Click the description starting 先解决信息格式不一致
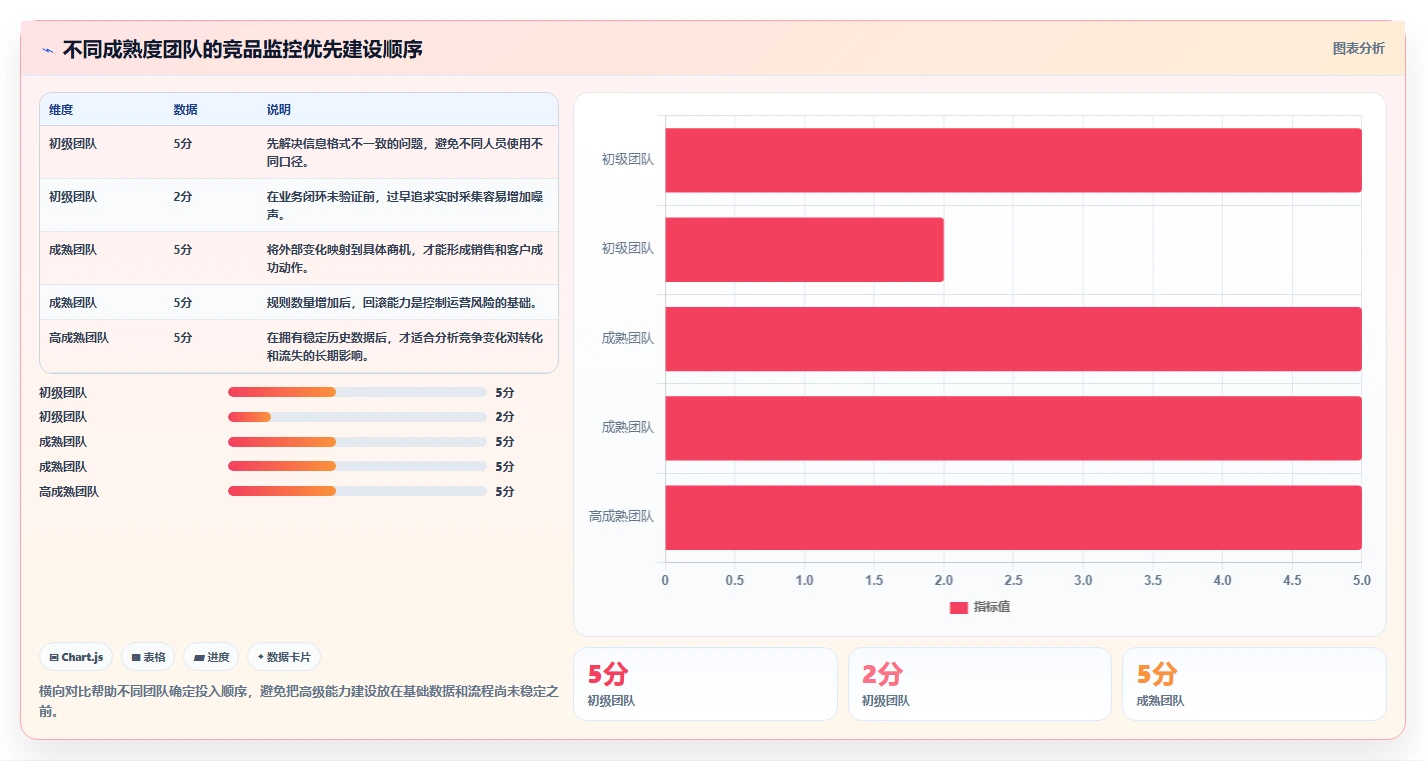Viewport: 1426px width, 761px height. (x=405, y=152)
